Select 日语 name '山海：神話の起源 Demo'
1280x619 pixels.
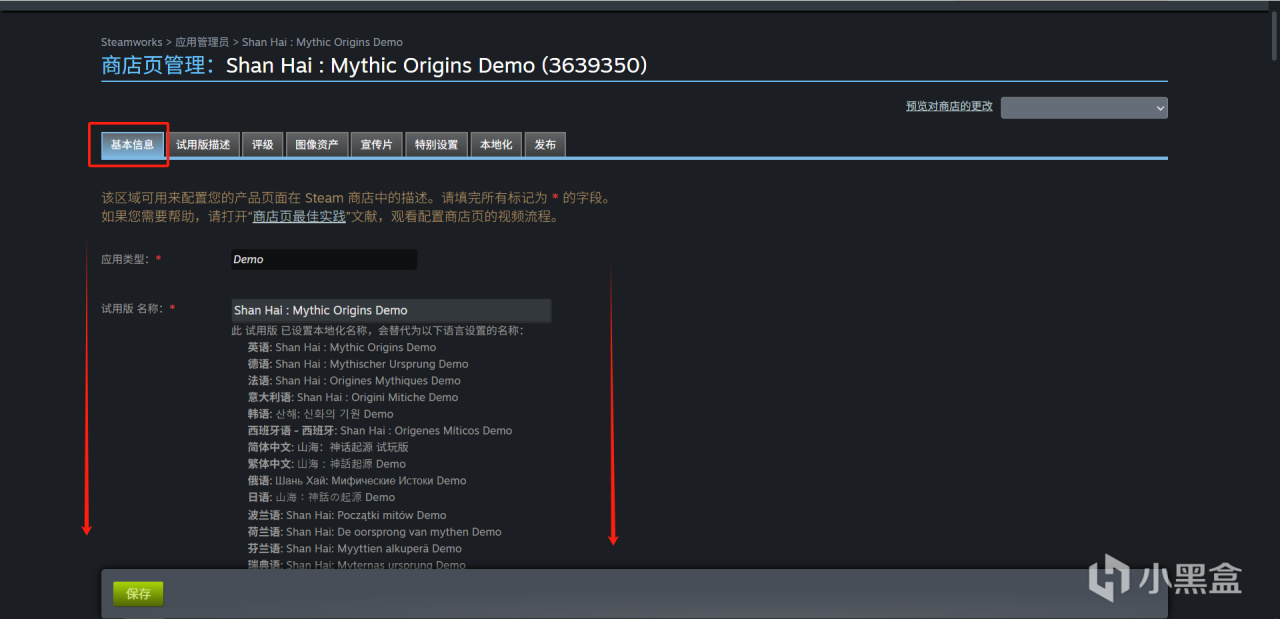click(335, 497)
